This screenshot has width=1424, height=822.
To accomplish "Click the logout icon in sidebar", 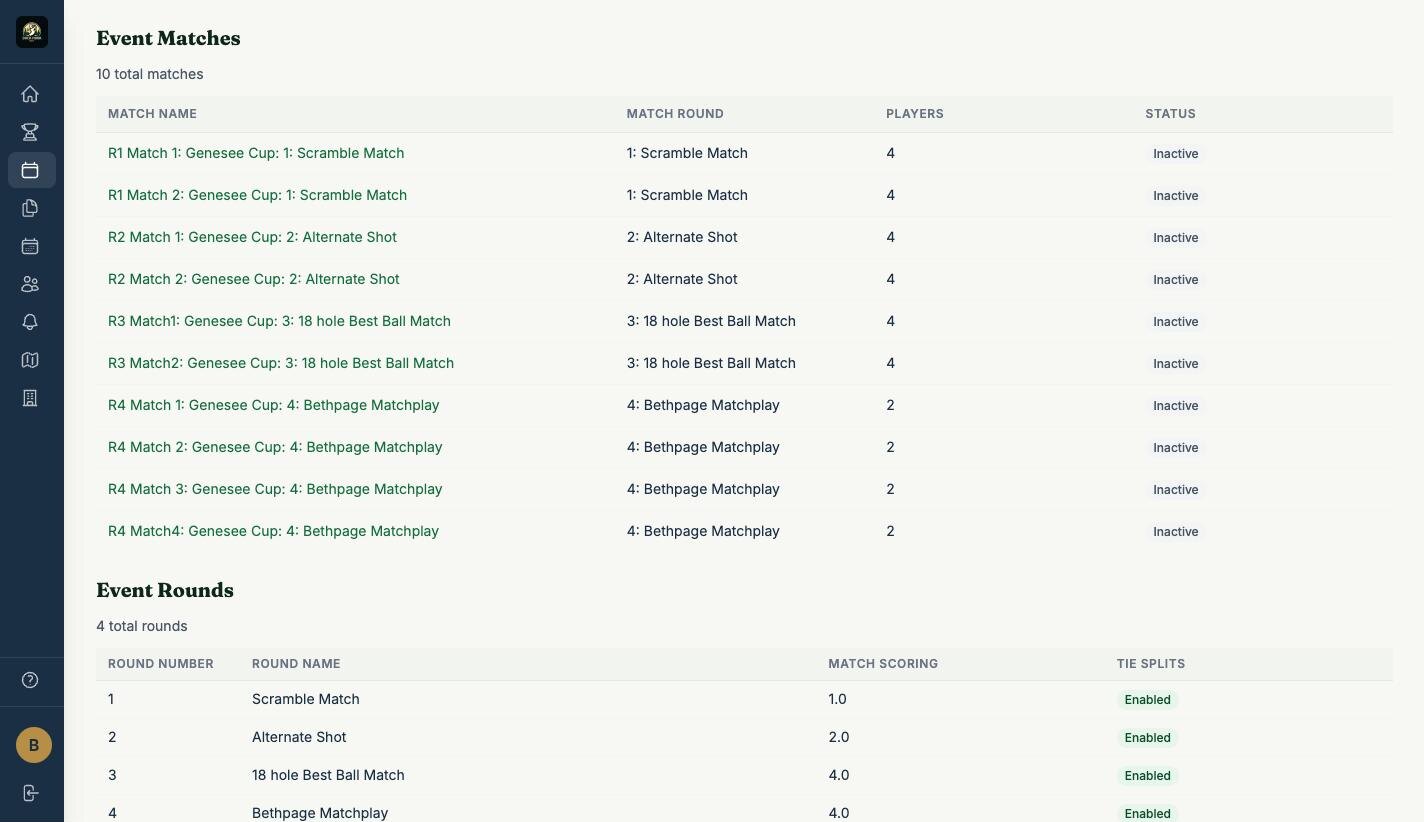I will pyautogui.click(x=30, y=793).
